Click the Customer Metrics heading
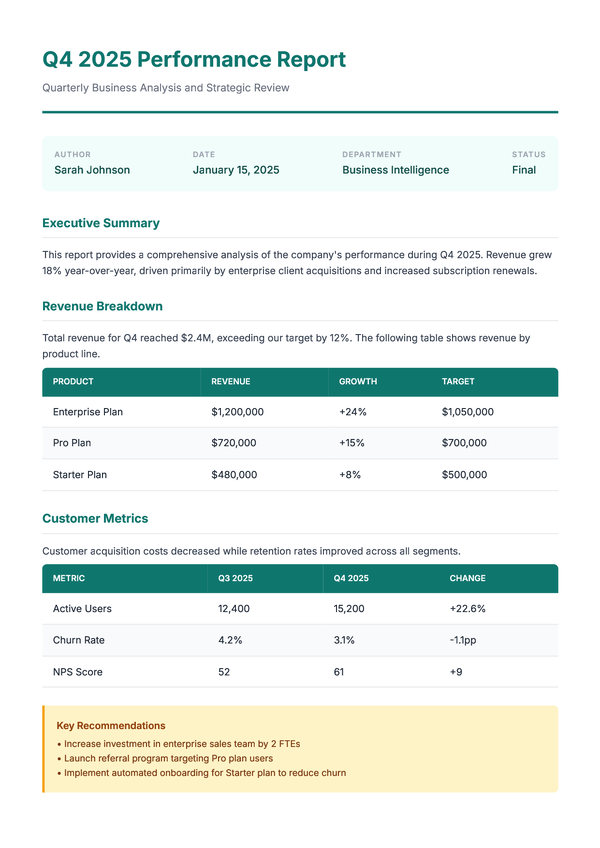 95,518
